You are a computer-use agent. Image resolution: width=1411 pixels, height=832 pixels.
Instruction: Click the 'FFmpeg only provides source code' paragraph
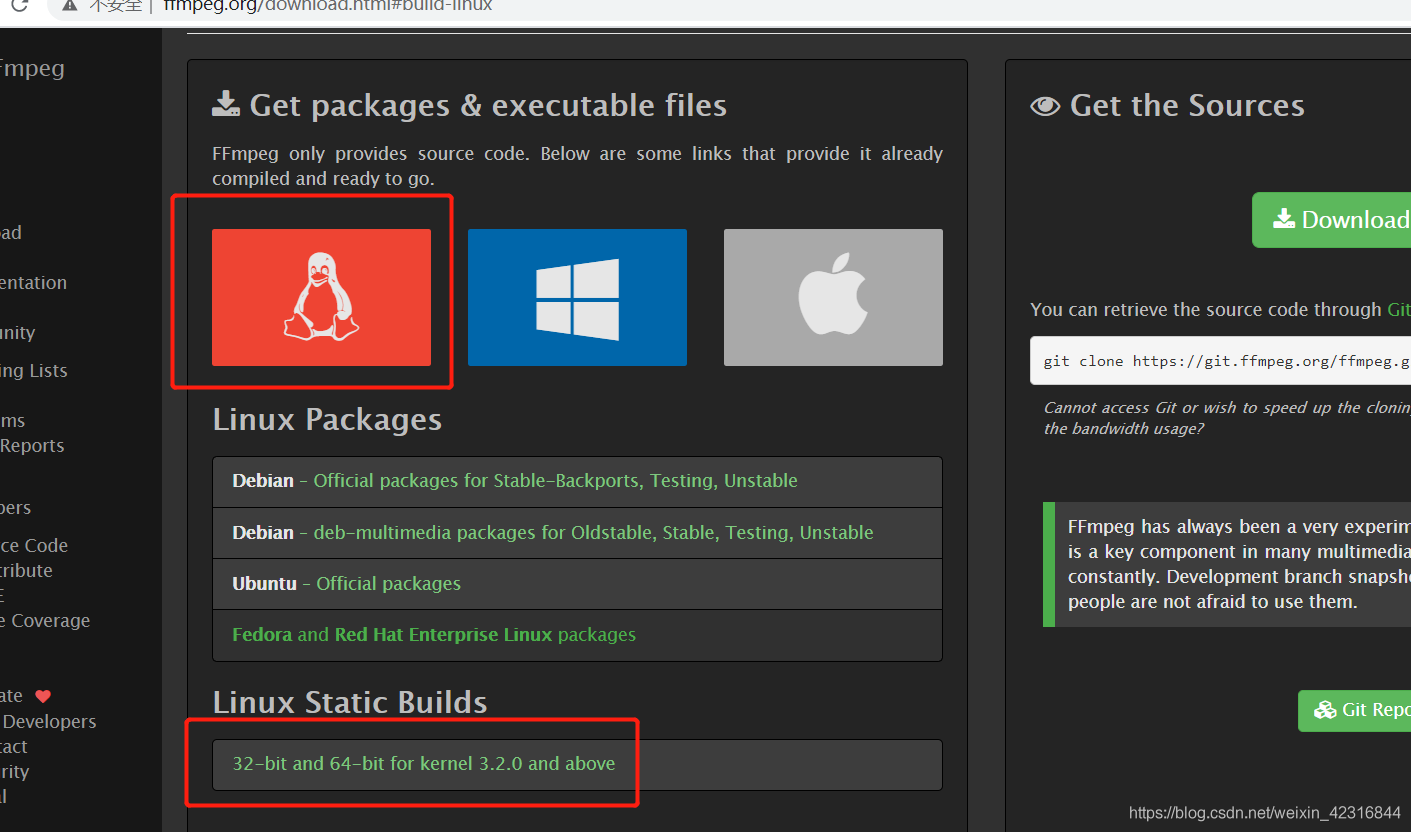[577, 166]
